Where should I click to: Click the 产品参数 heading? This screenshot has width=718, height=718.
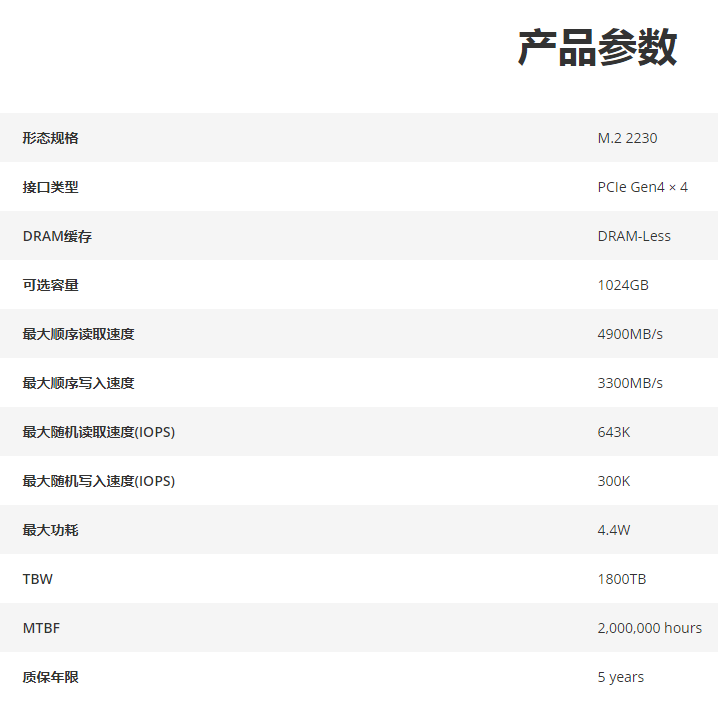(597, 47)
